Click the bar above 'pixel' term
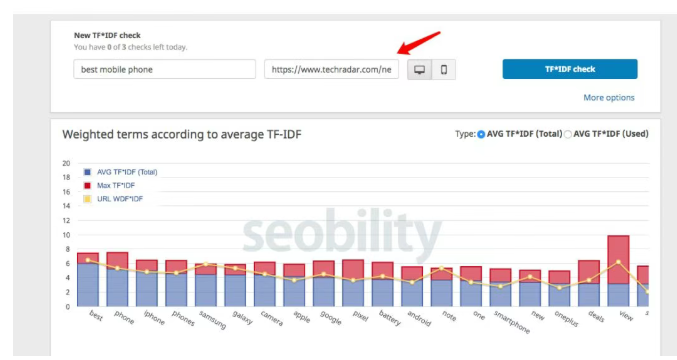This screenshot has width=677, height=360. [353, 283]
